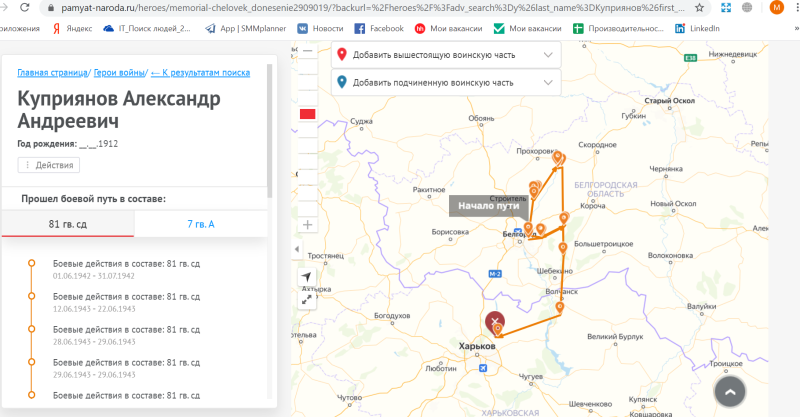Zoom in the map with plus button
Screen dimensions: 800x417
pos(308,225)
